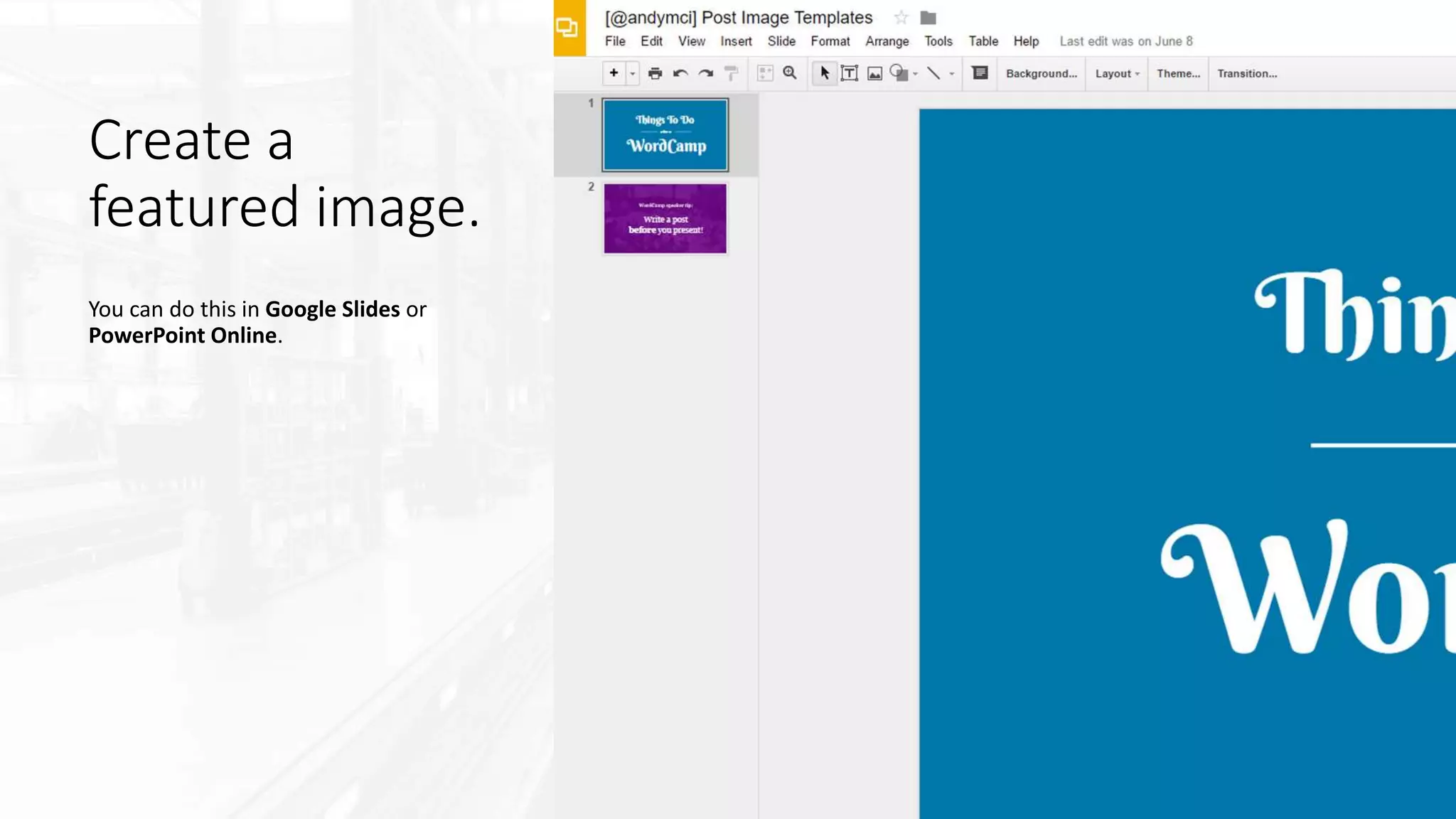The width and height of the screenshot is (1456, 819).
Task: Open the Help menu
Action: (1026, 41)
